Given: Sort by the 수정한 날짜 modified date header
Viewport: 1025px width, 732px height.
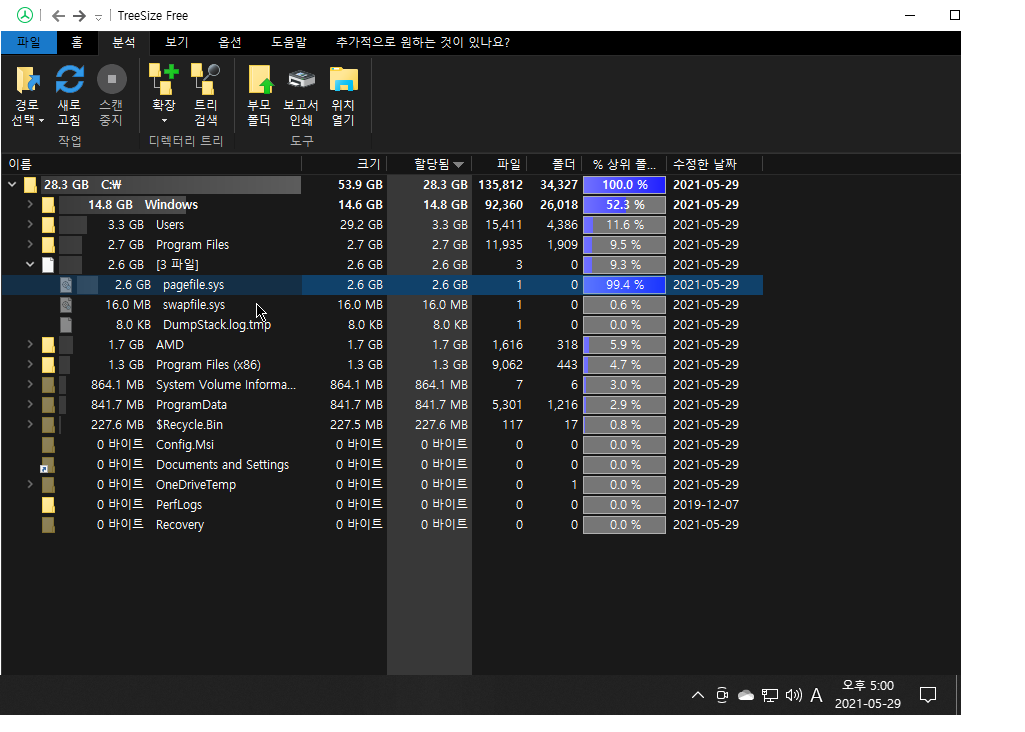Looking at the screenshot, I should pos(714,164).
